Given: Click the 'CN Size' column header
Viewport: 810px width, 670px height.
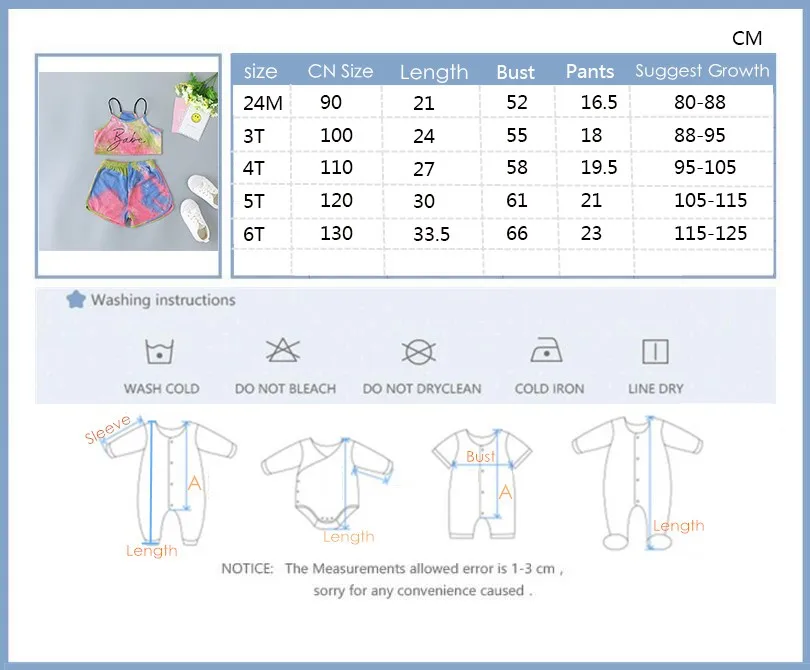Looking at the screenshot, I should (x=340, y=71).
